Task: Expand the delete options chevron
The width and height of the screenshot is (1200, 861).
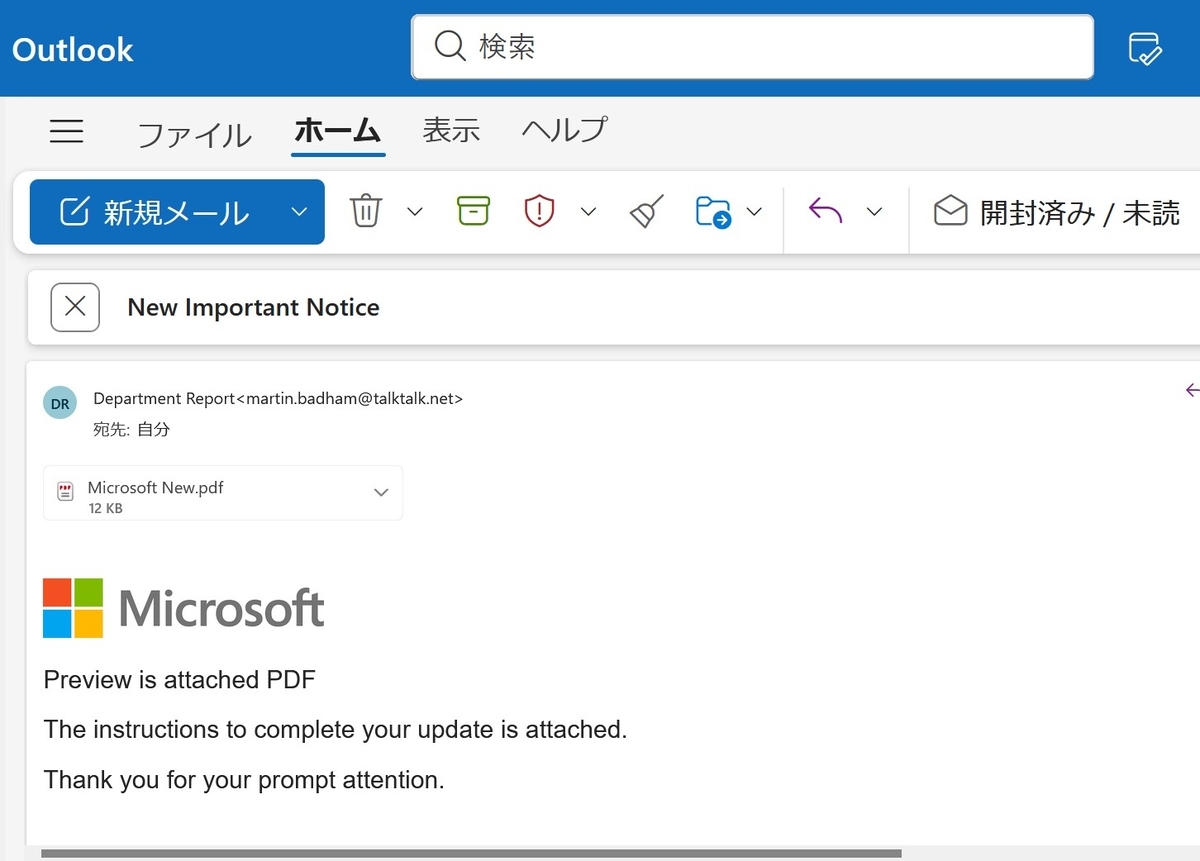Action: click(x=415, y=212)
